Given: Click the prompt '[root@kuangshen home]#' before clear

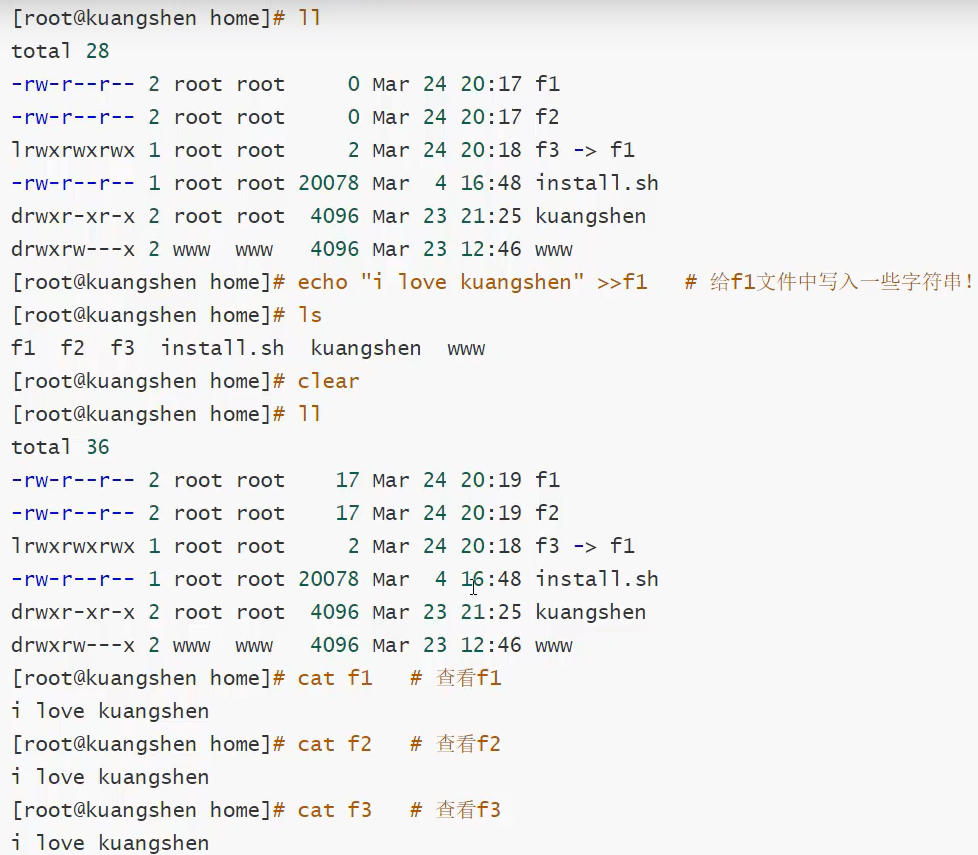Looking at the screenshot, I should (x=148, y=381).
